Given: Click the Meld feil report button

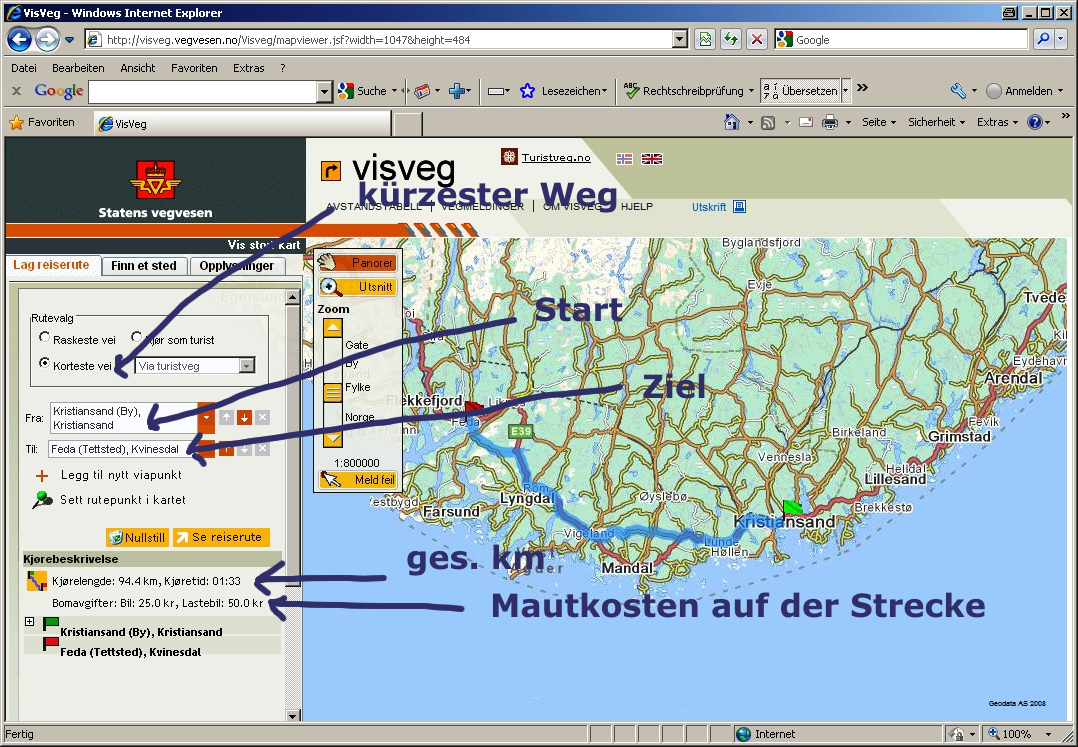Looking at the screenshot, I should (357, 480).
